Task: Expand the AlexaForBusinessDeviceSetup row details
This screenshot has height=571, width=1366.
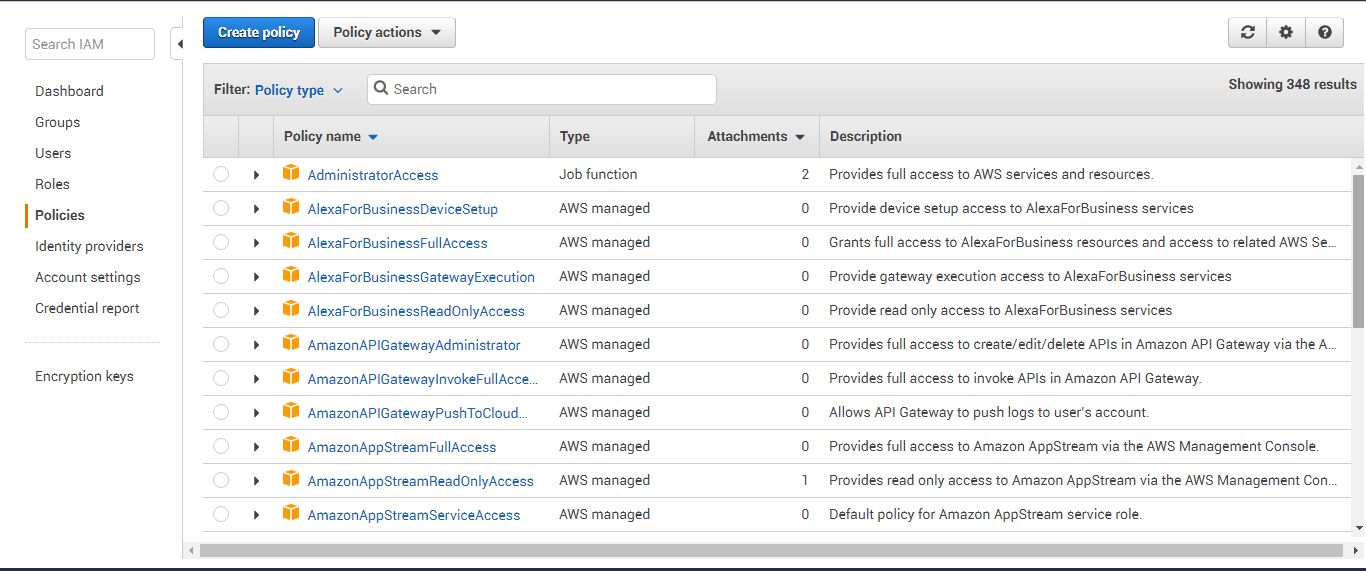Action: (x=256, y=209)
